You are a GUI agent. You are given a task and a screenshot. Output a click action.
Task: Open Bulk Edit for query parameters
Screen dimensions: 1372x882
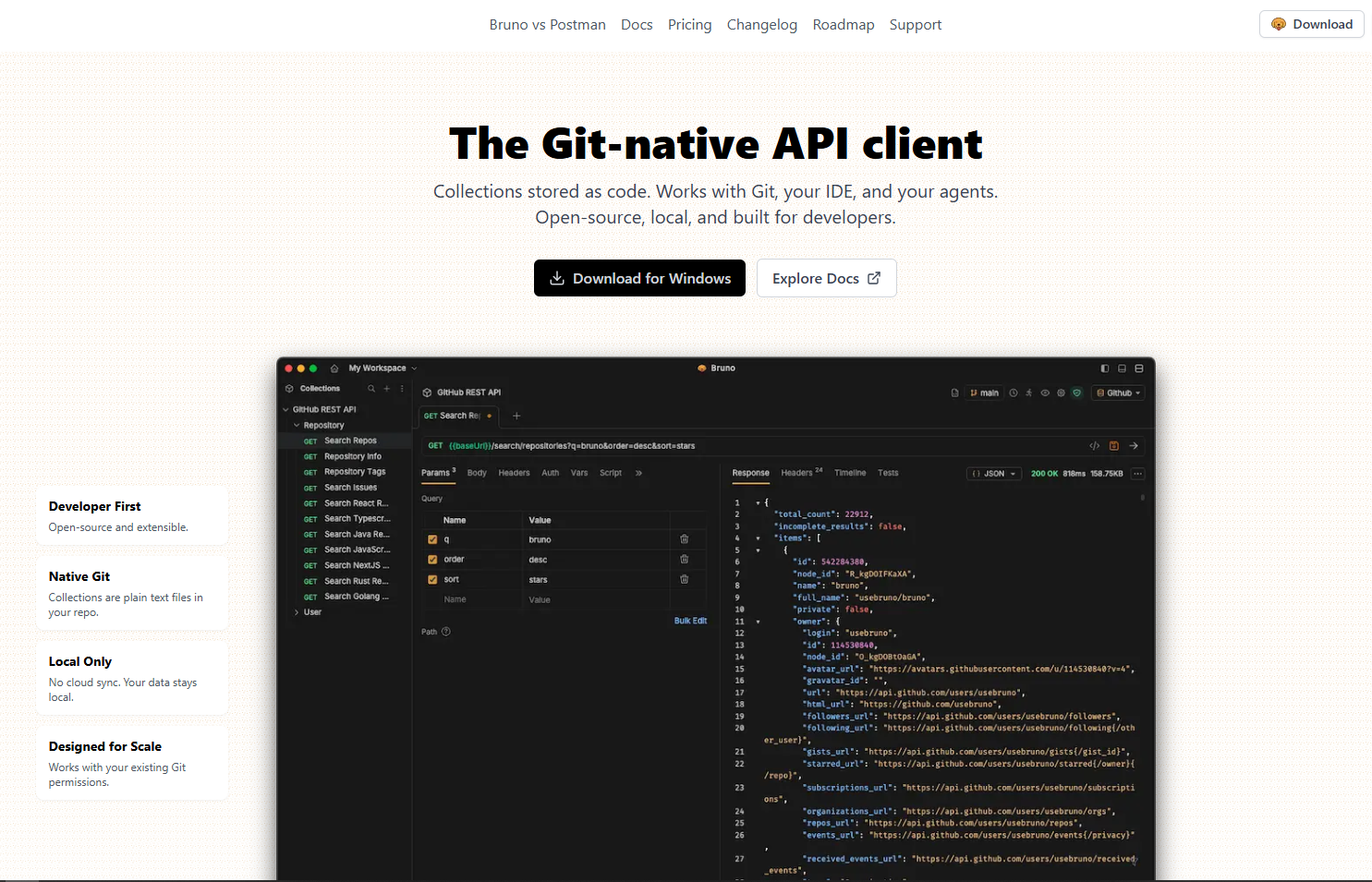[x=690, y=621]
